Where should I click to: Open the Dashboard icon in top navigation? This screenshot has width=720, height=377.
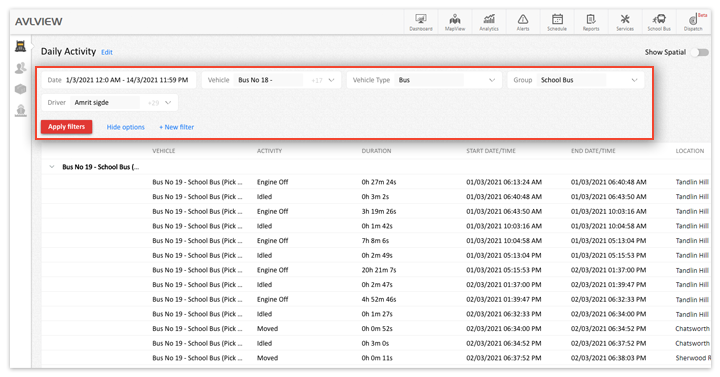[421, 22]
